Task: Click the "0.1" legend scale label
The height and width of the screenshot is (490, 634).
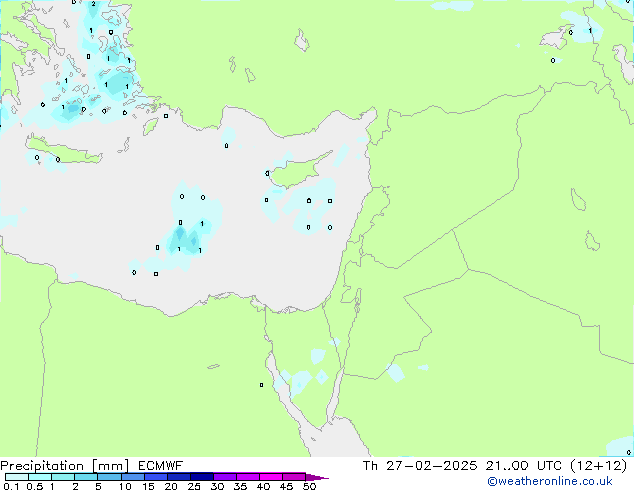Action: pos(11,486)
